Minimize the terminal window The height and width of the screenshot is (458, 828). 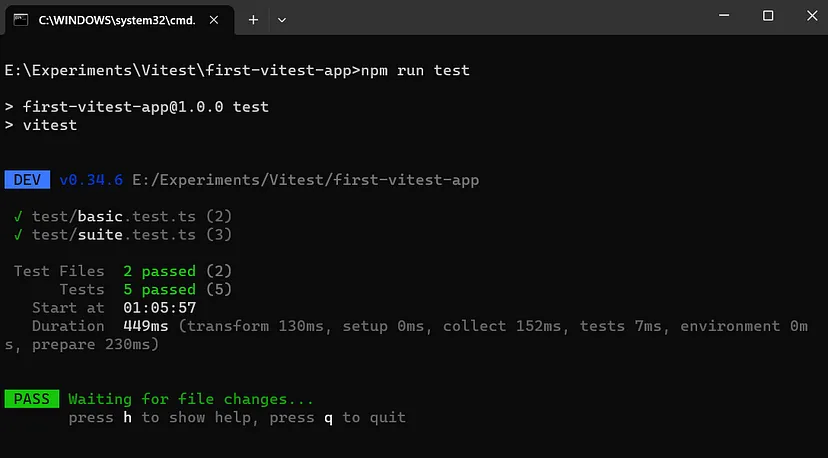pyautogui.click(x=724, y=16)
